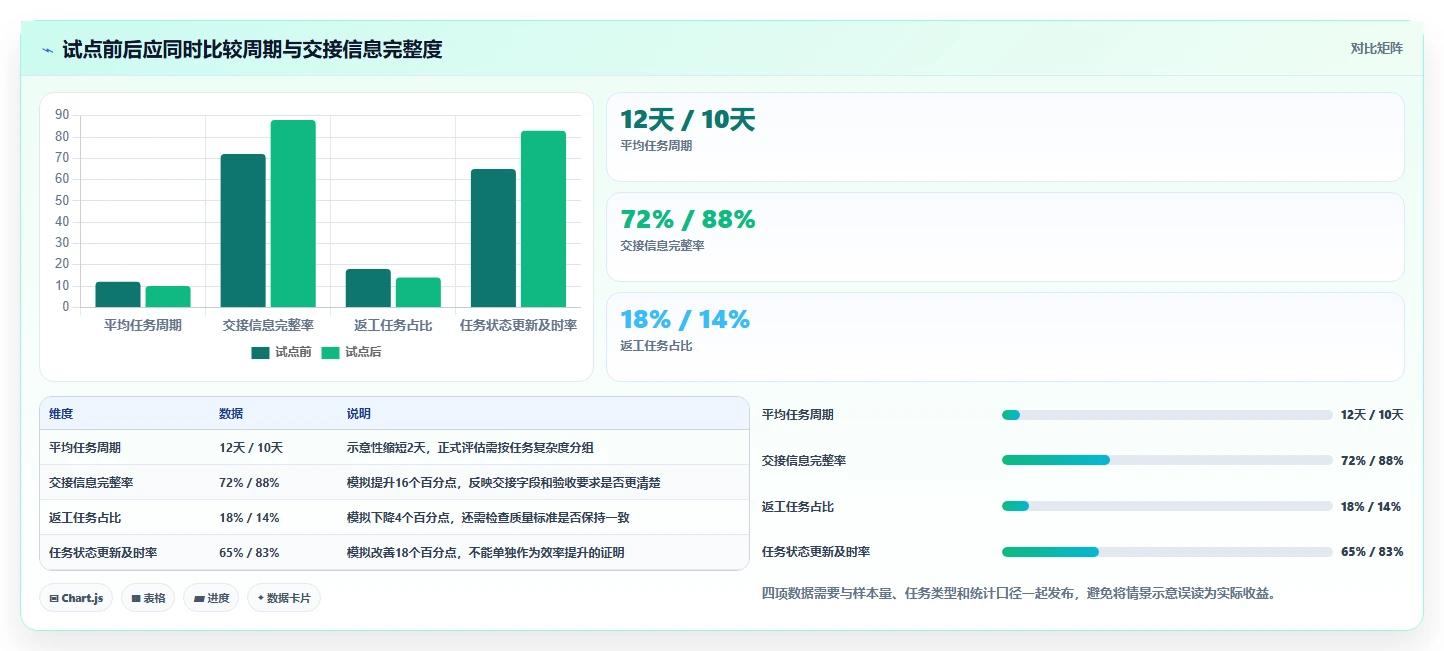The height and width of the screenshot is (651, 1444).
Task: Click the light green 试点后 legend box
Action: pyautogui.click(x=331, y=352)
